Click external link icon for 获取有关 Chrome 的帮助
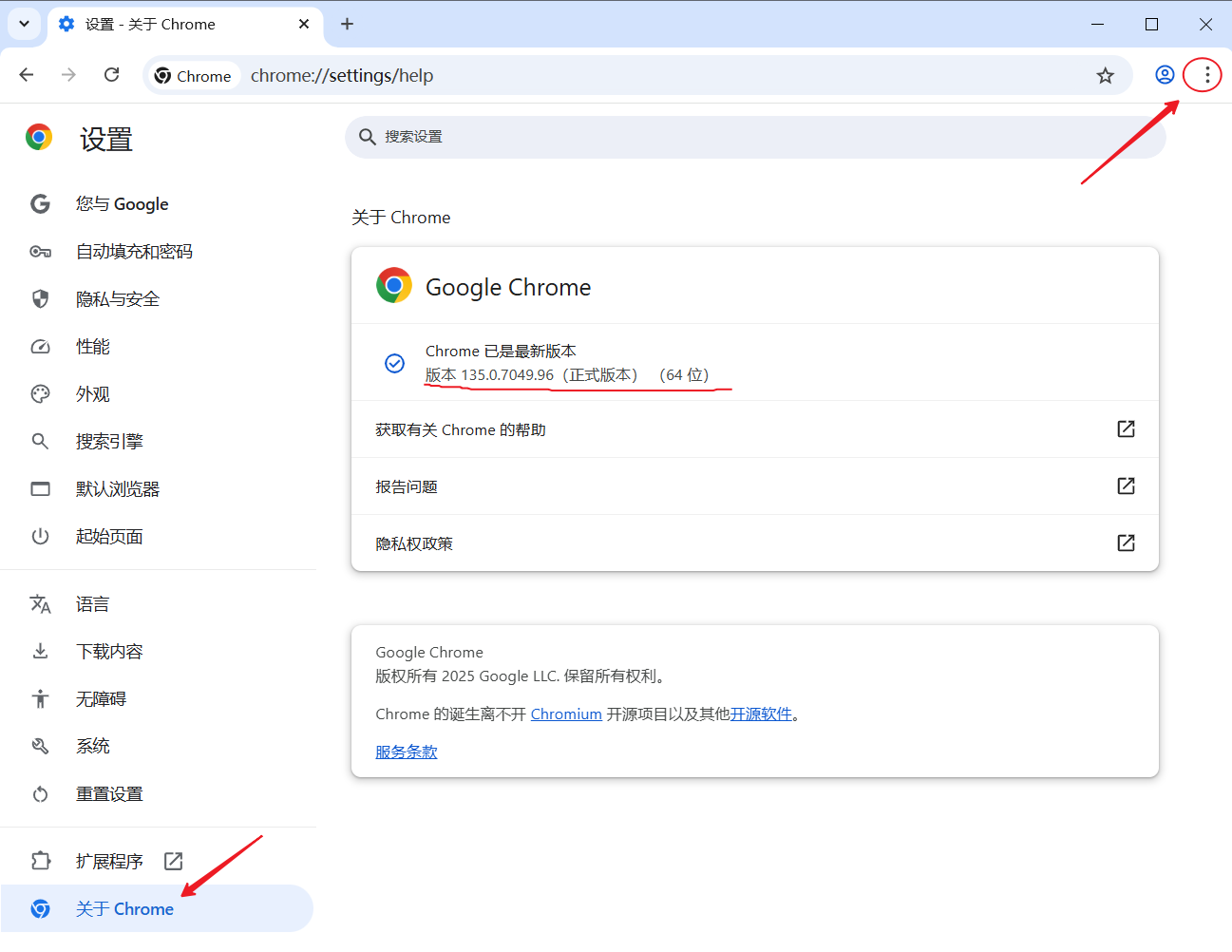The image size is (1232, 952). pos(1126,429)
